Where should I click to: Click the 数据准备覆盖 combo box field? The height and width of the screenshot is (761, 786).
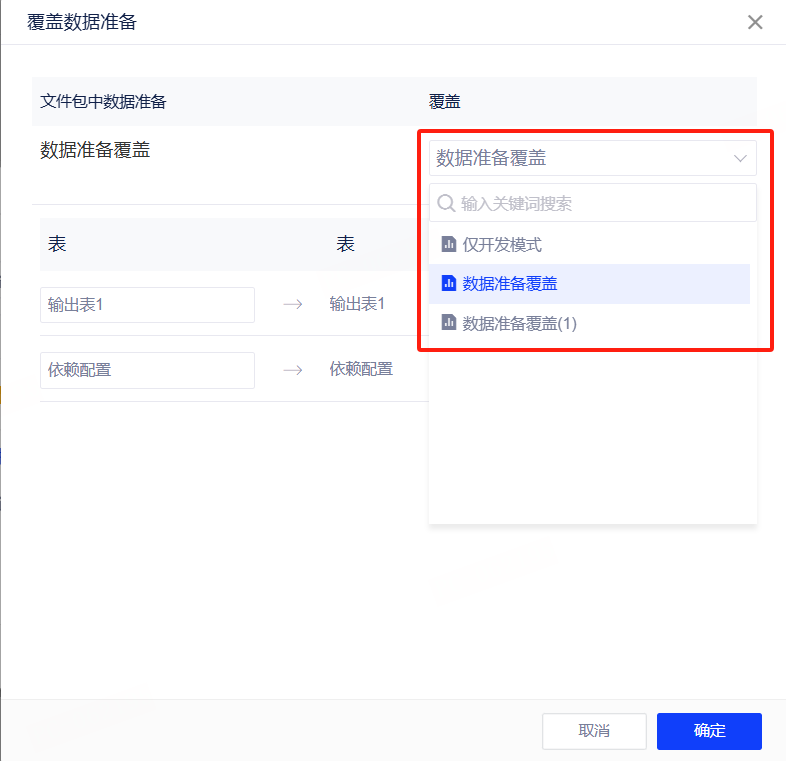580,158
